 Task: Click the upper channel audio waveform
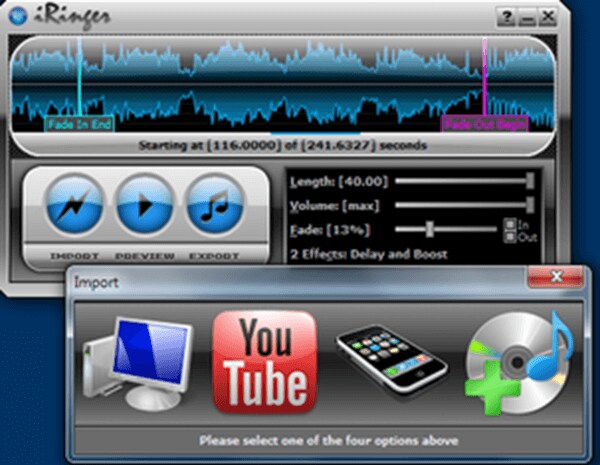coord(283,59)
